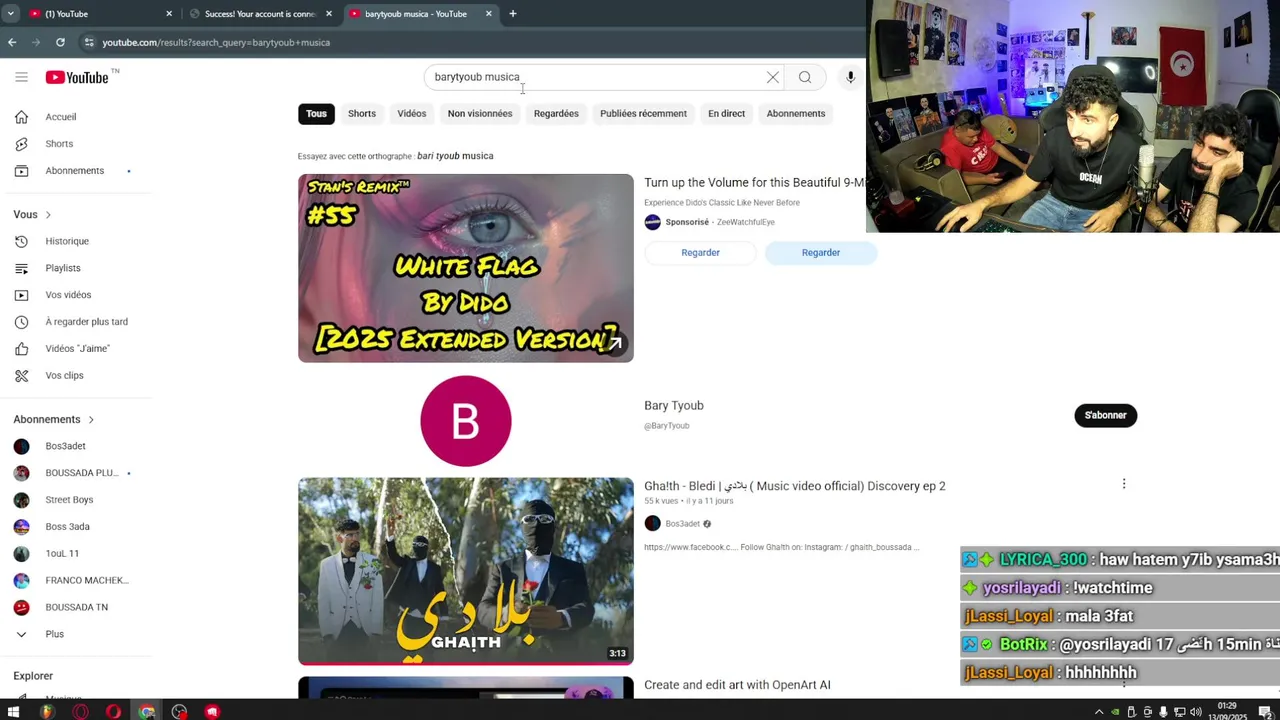1280x720 pixels.
Task: Open the tab search dropdown arrow
Action: click(x=10, y=14)
